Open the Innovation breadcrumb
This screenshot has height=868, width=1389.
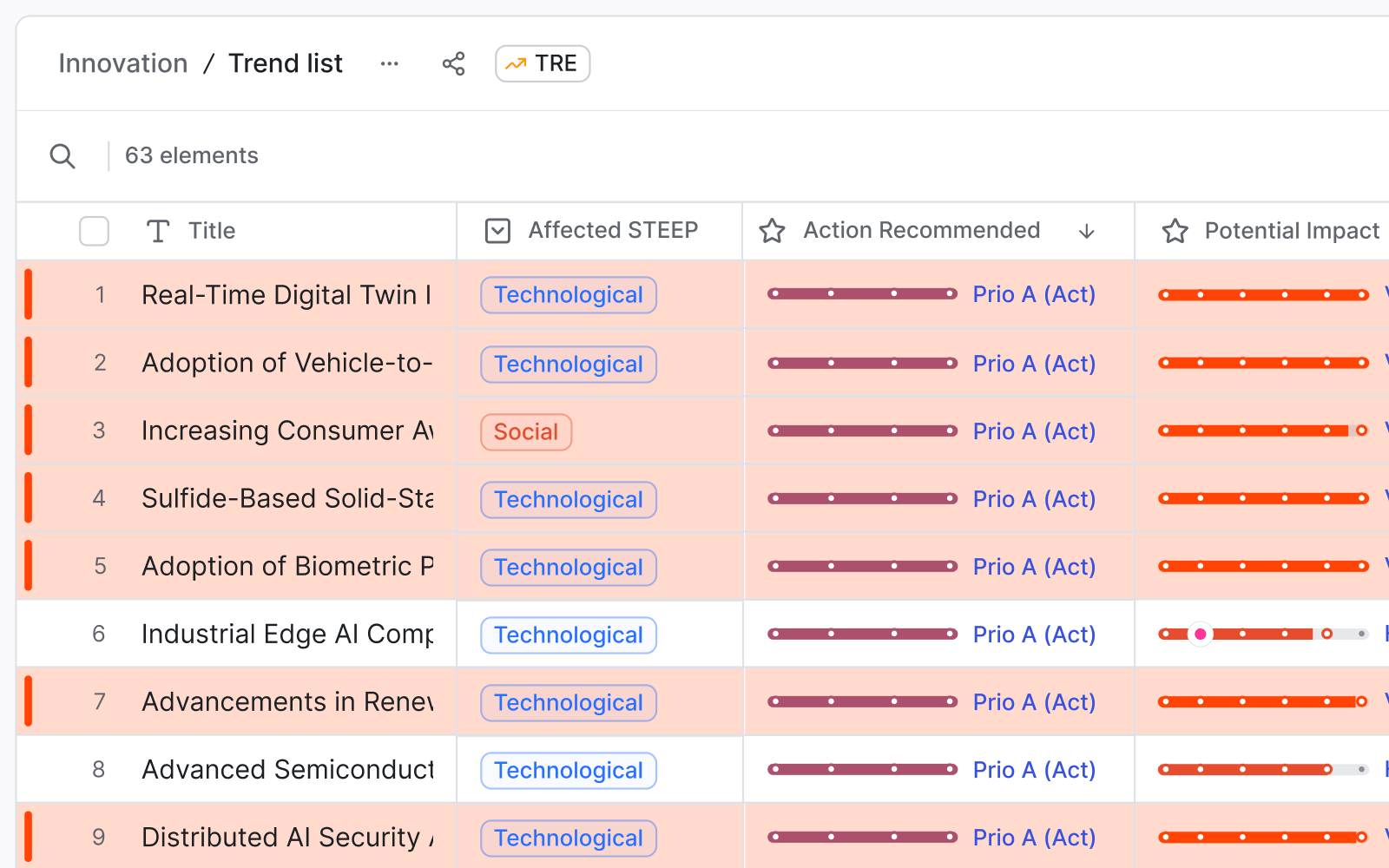(x=123, y=63)
